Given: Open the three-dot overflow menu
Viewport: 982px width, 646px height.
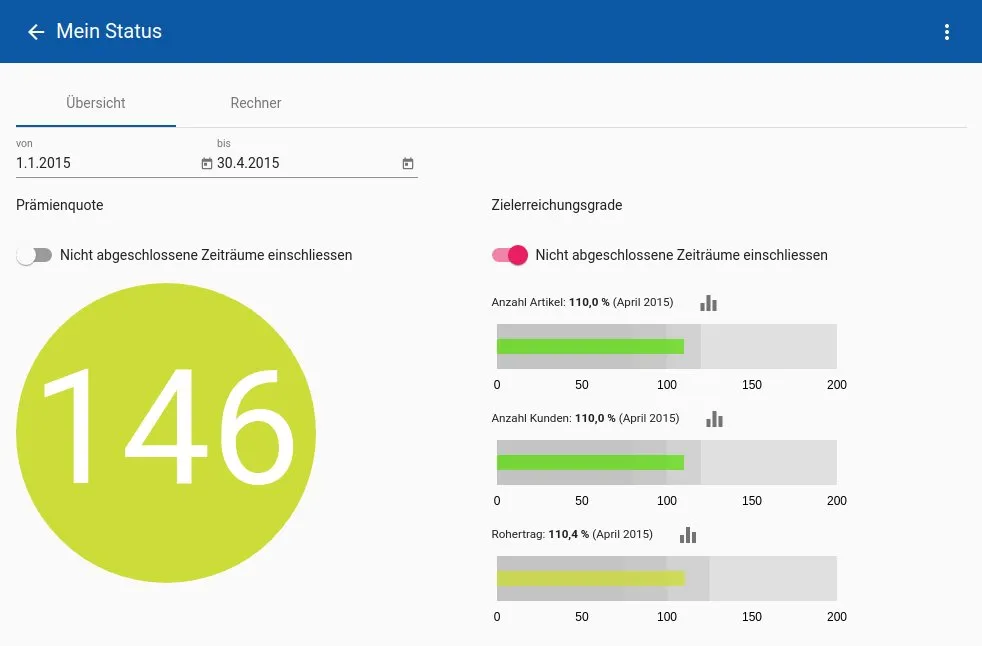Looking at the screenshot, I should point(947,32).
